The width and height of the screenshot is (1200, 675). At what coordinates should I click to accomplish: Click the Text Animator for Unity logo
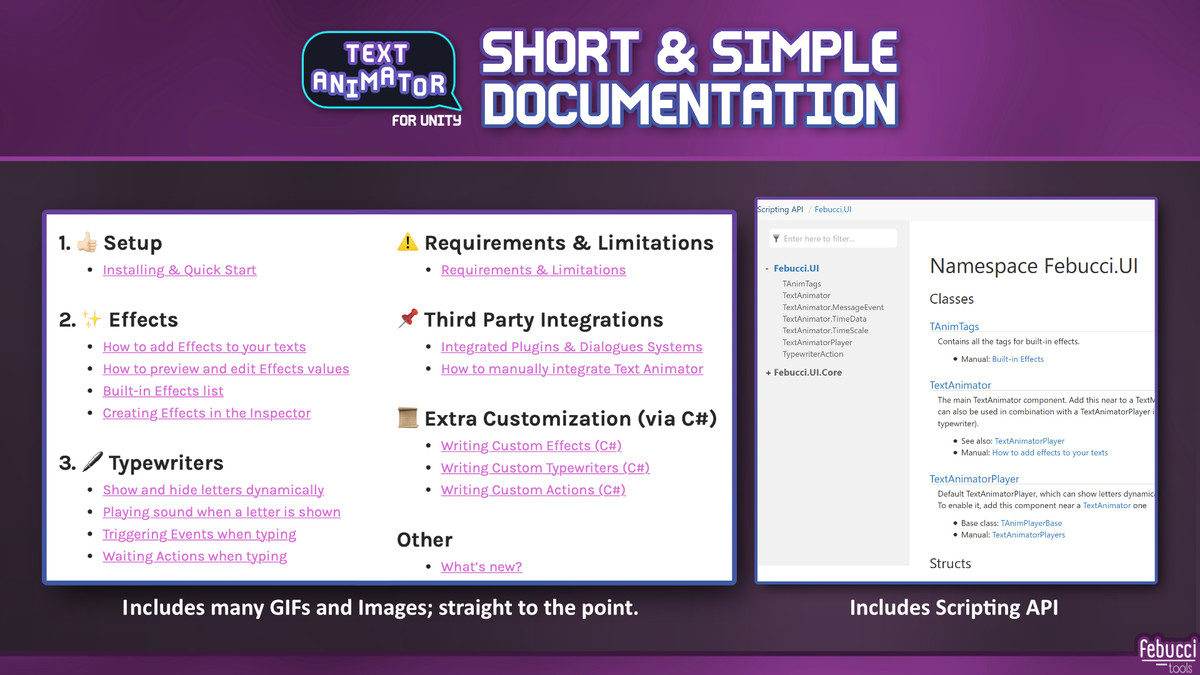(x=381, y=80)
